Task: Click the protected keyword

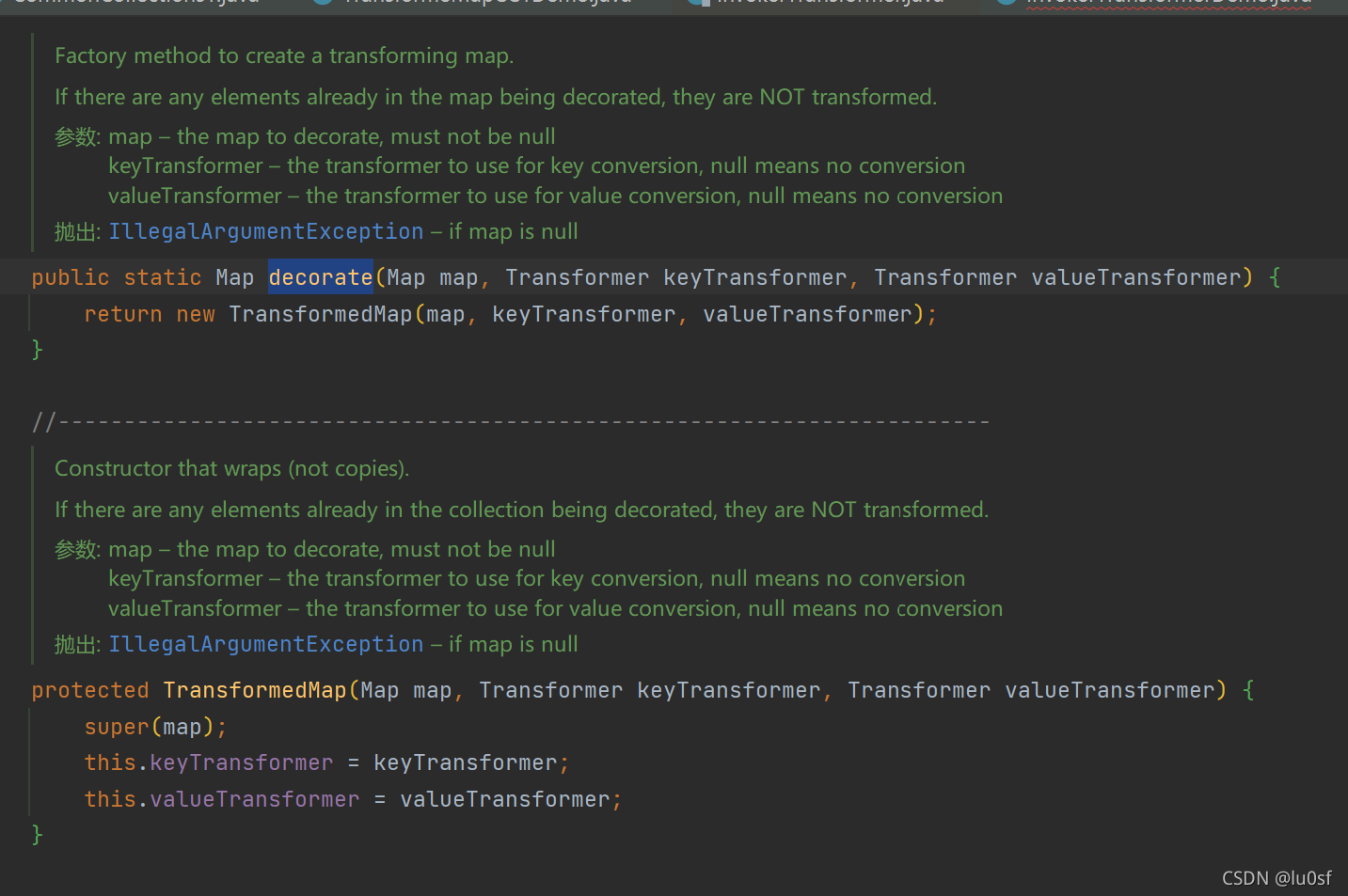Action: [x=90, y=690]
